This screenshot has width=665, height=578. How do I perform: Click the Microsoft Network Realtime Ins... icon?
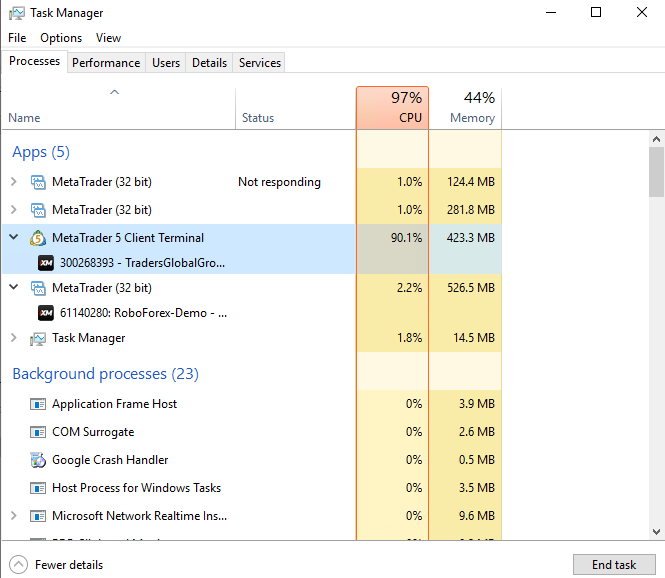click(x=38, y=516)
